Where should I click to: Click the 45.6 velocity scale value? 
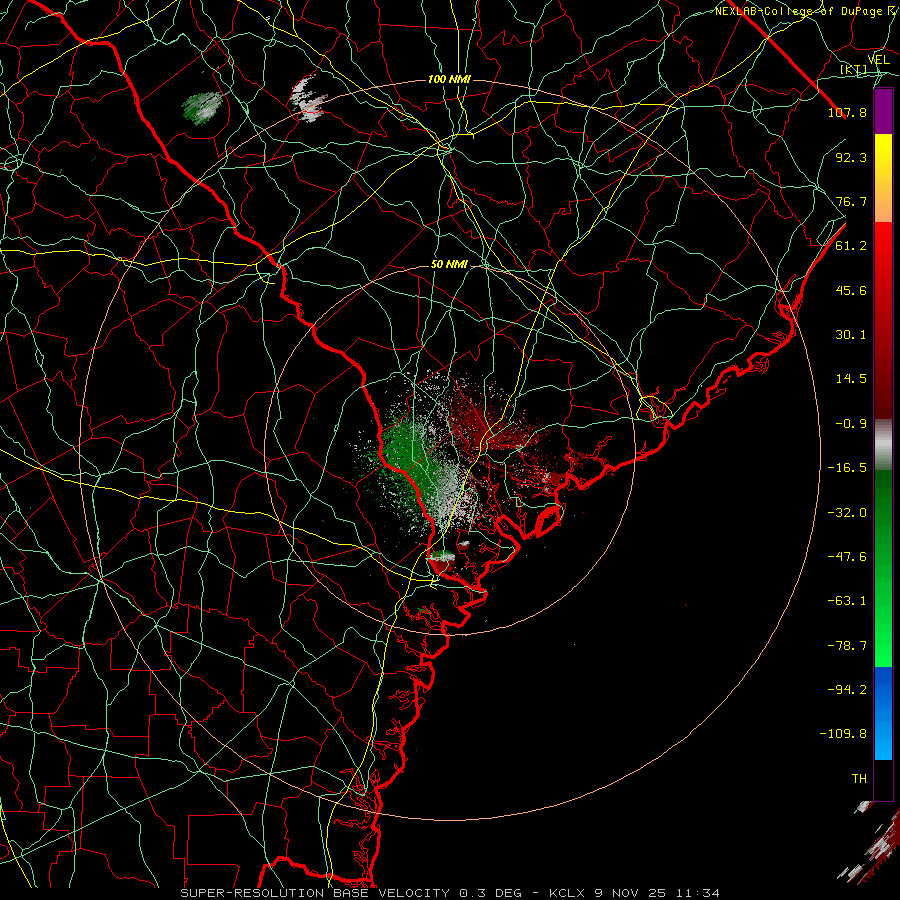pos(851,290)
